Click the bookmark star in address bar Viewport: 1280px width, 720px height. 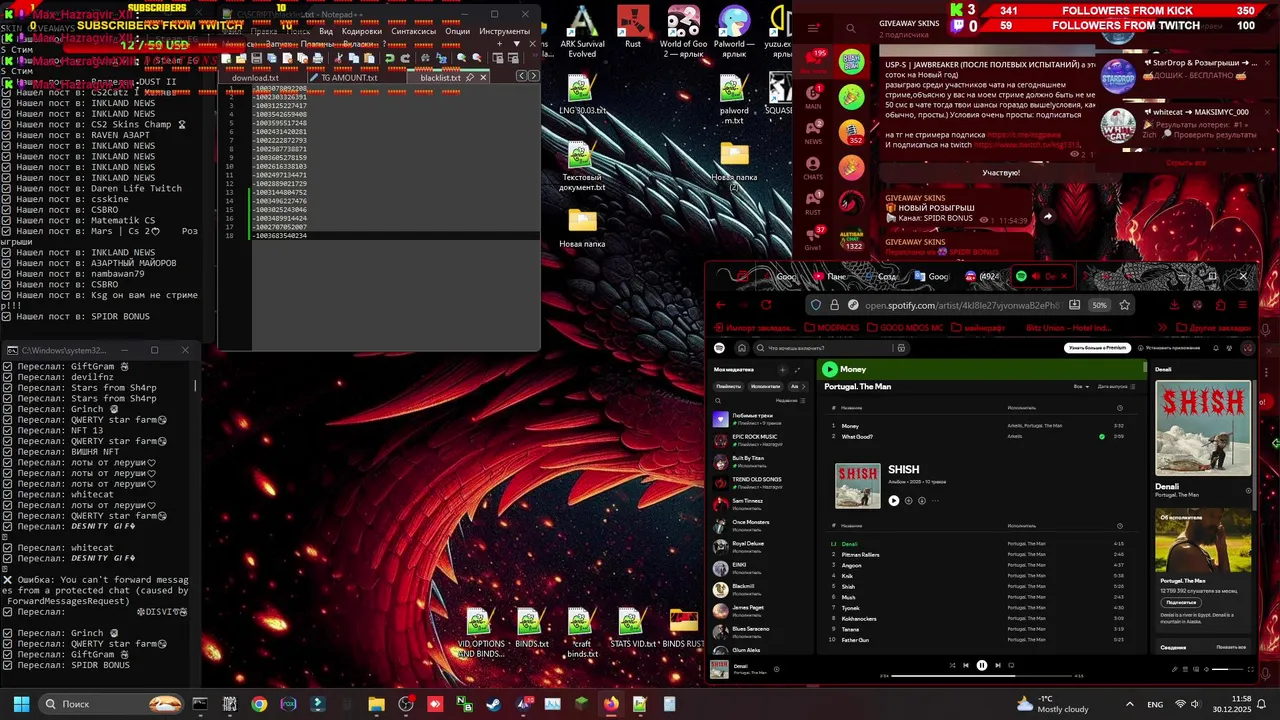[x=1124, y=305]
